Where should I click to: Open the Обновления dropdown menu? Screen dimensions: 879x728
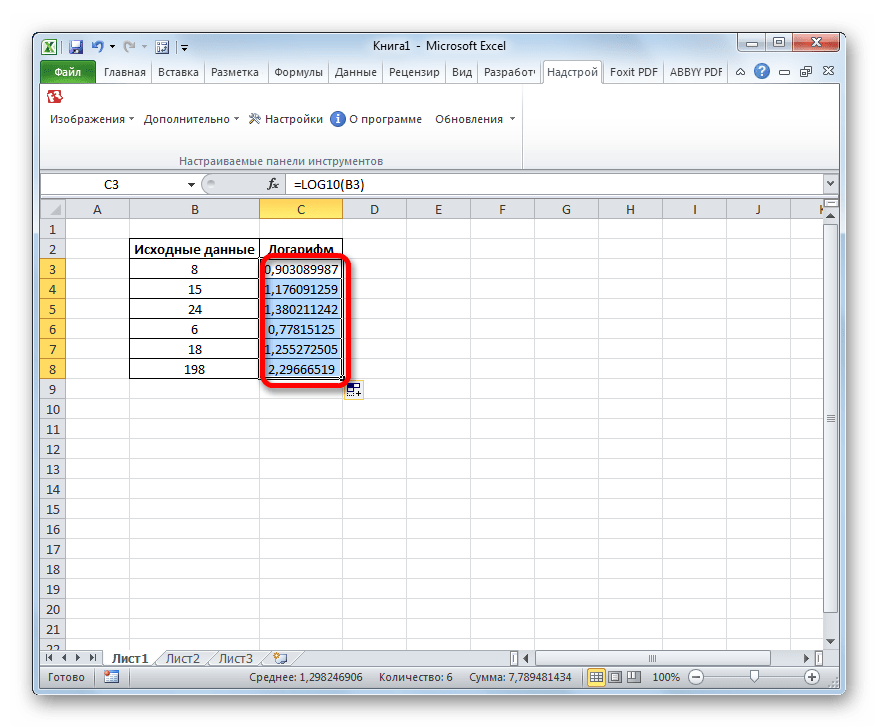(475, 119)
